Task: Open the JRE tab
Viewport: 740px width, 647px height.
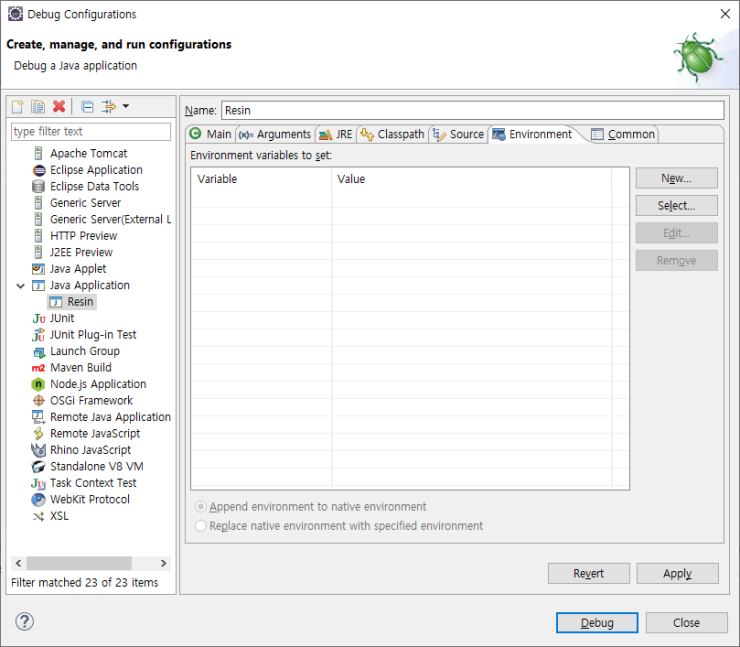Action: coord(335,134)
